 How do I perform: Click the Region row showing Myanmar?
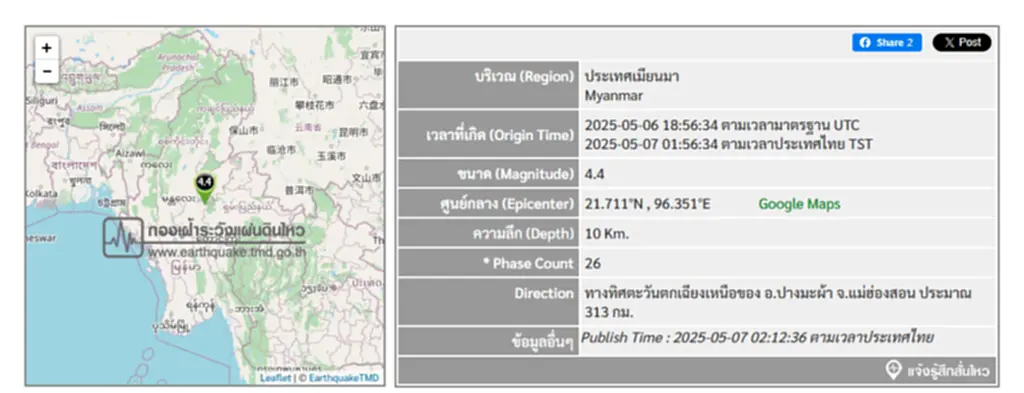tap(697, 86)
